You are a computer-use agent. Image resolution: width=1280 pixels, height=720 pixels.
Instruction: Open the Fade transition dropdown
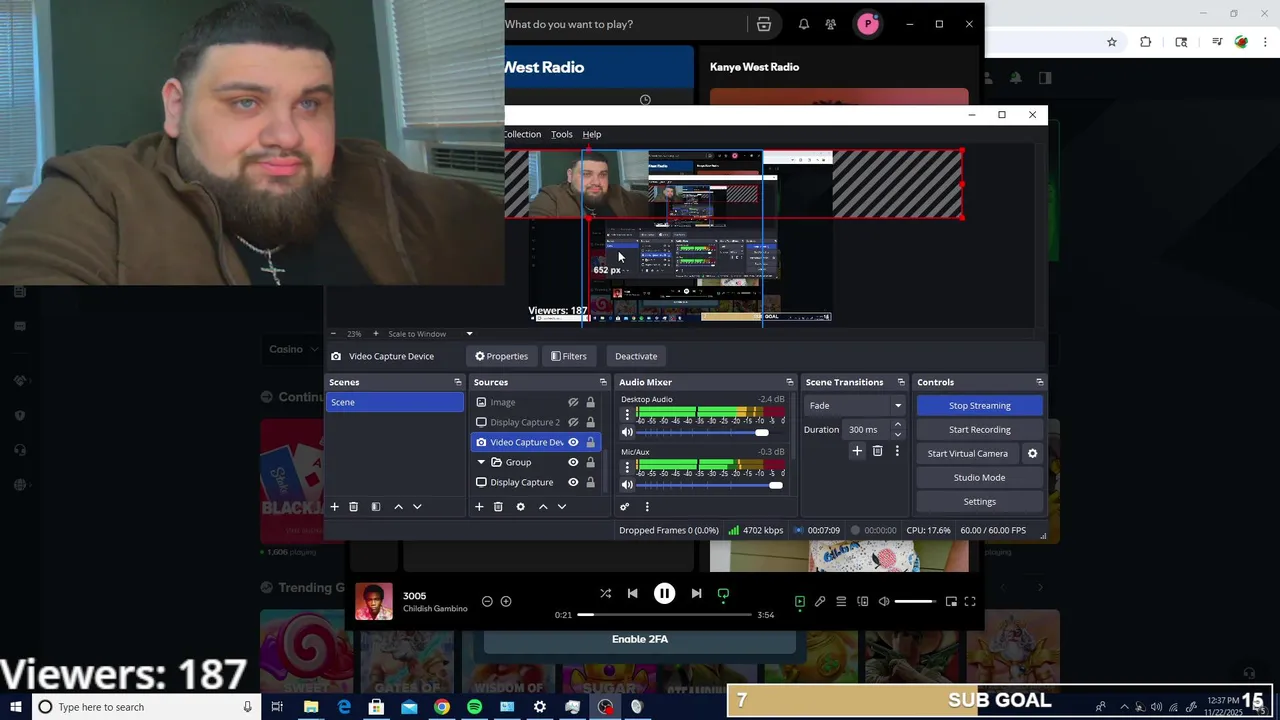pyautogui.click(x=855, y=405)
